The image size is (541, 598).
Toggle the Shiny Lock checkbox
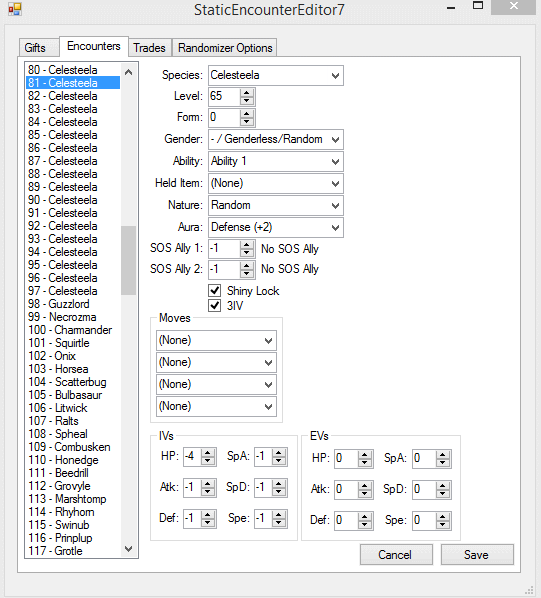[215, 291]
